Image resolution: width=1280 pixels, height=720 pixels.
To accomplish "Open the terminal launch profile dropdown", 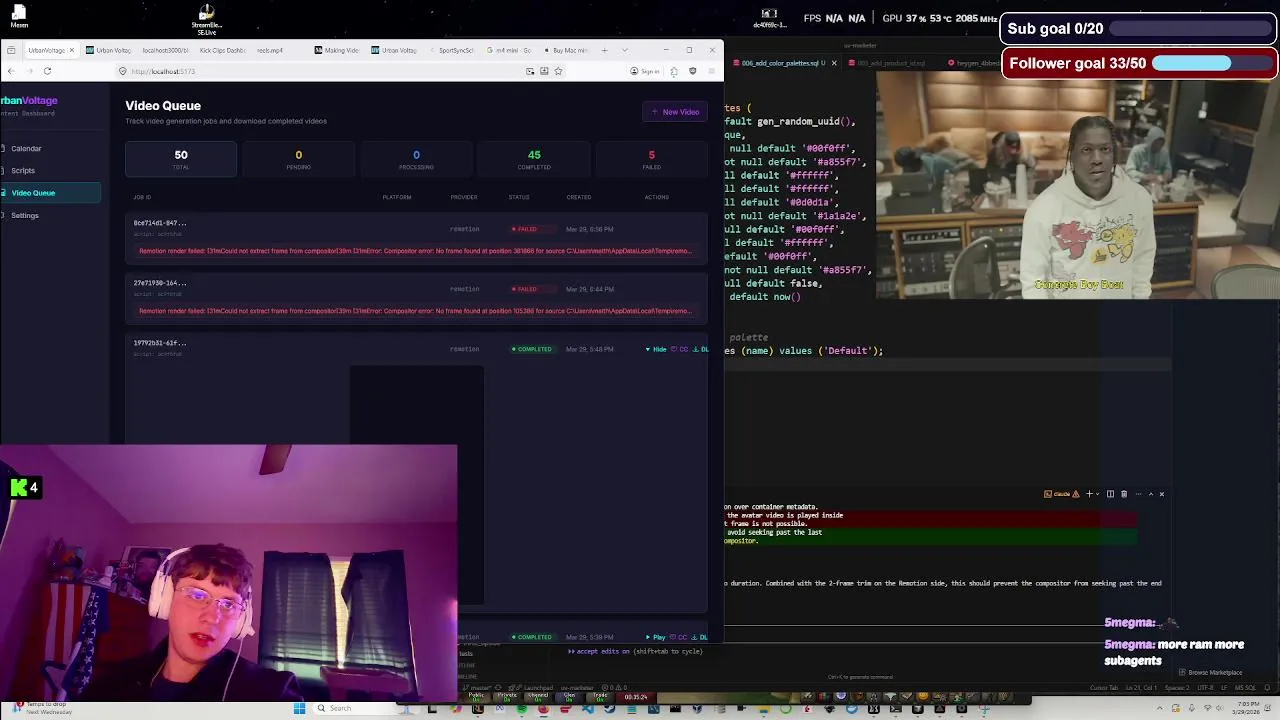I will tap(1098, 494).
